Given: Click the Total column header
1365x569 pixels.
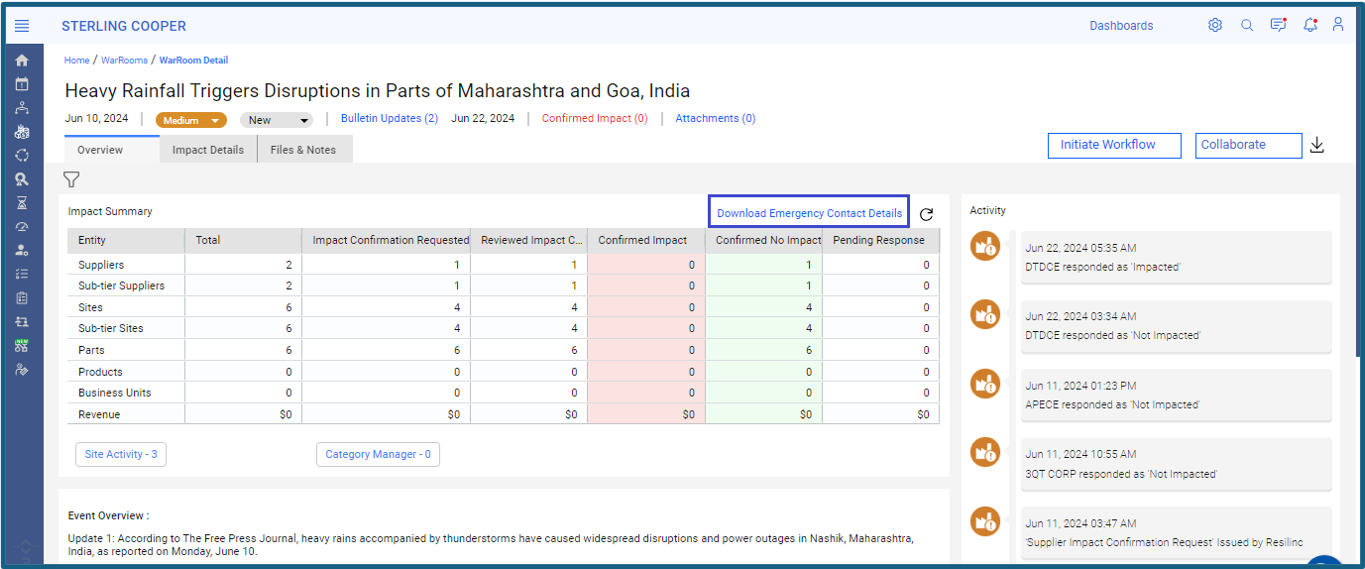Looking at the screenshot, I should tap(243, 240).
